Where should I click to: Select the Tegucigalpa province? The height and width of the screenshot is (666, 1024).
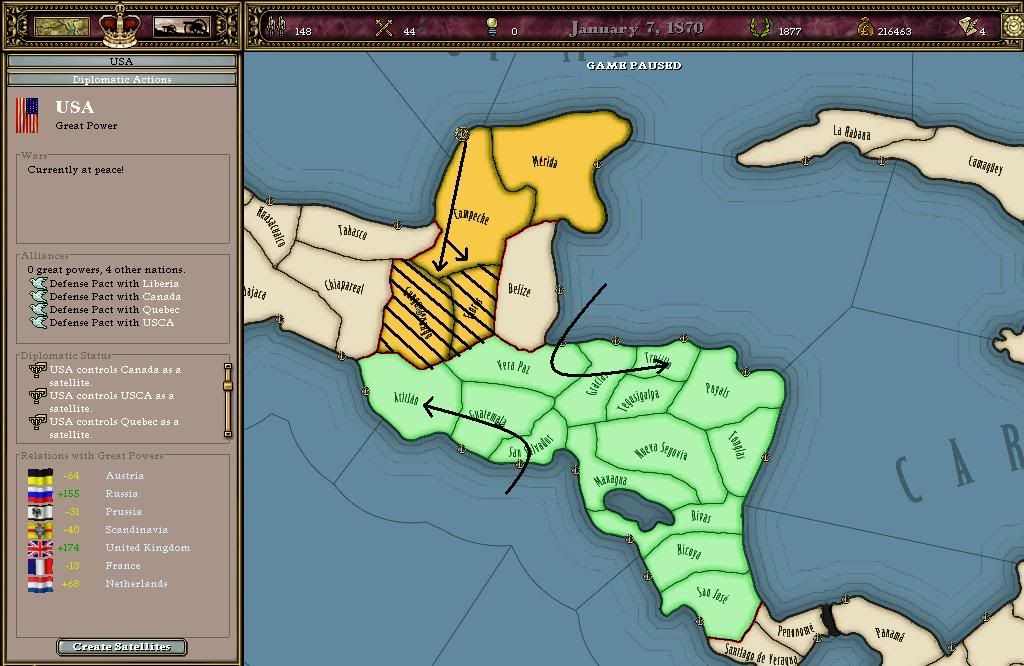click(x=638, y=400)
